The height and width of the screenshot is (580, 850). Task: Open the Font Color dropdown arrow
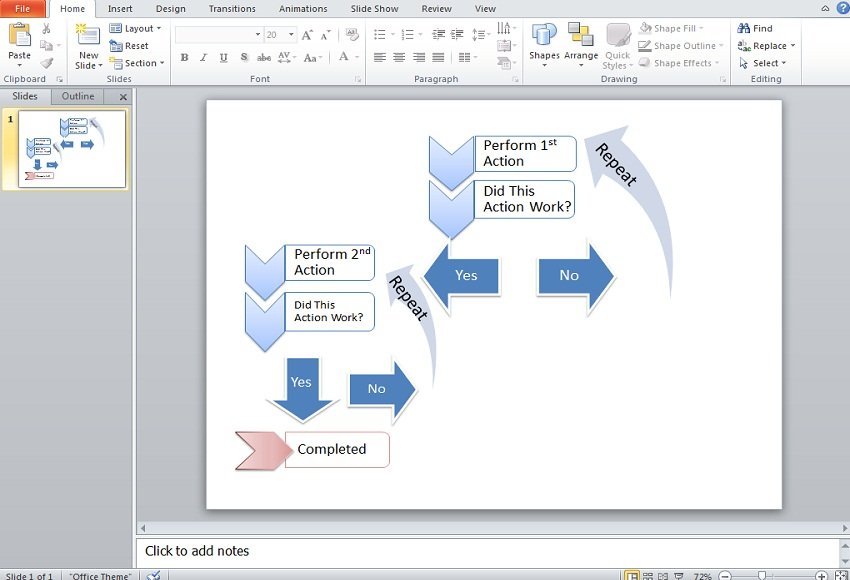click(x=357, y=57)
